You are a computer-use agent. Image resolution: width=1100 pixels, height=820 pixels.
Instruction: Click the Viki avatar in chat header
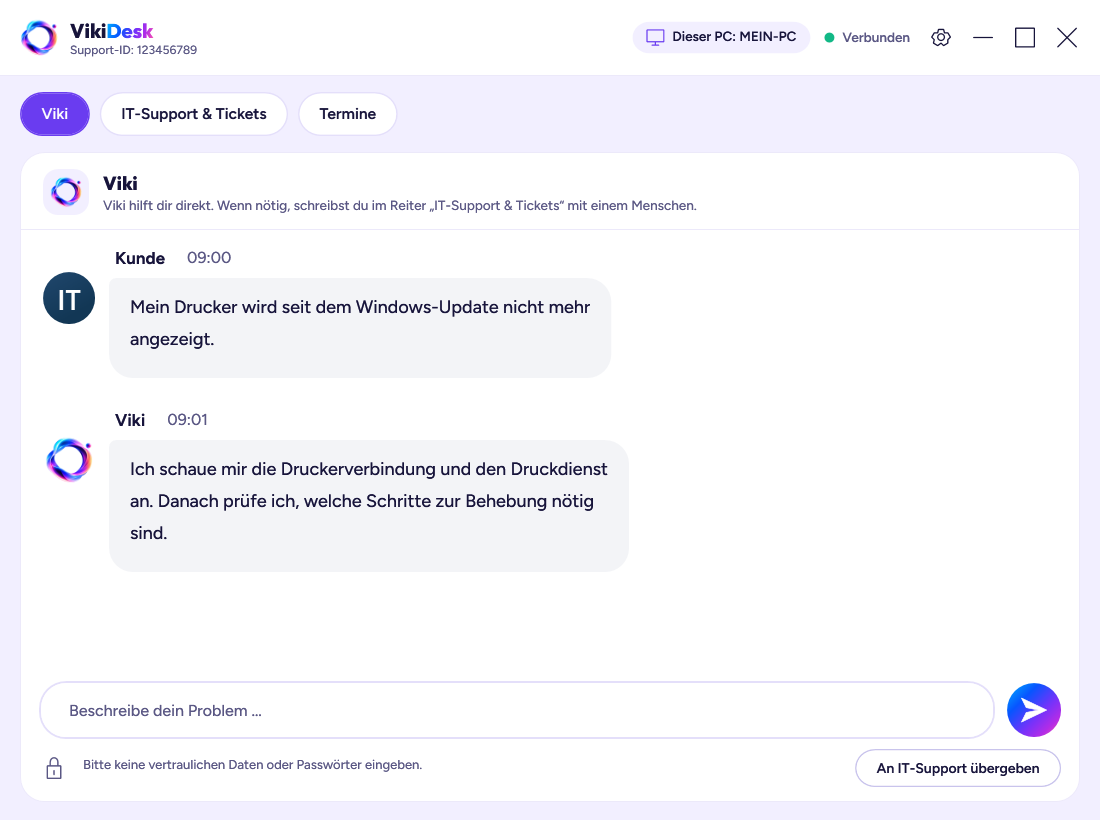click(66, 191)
